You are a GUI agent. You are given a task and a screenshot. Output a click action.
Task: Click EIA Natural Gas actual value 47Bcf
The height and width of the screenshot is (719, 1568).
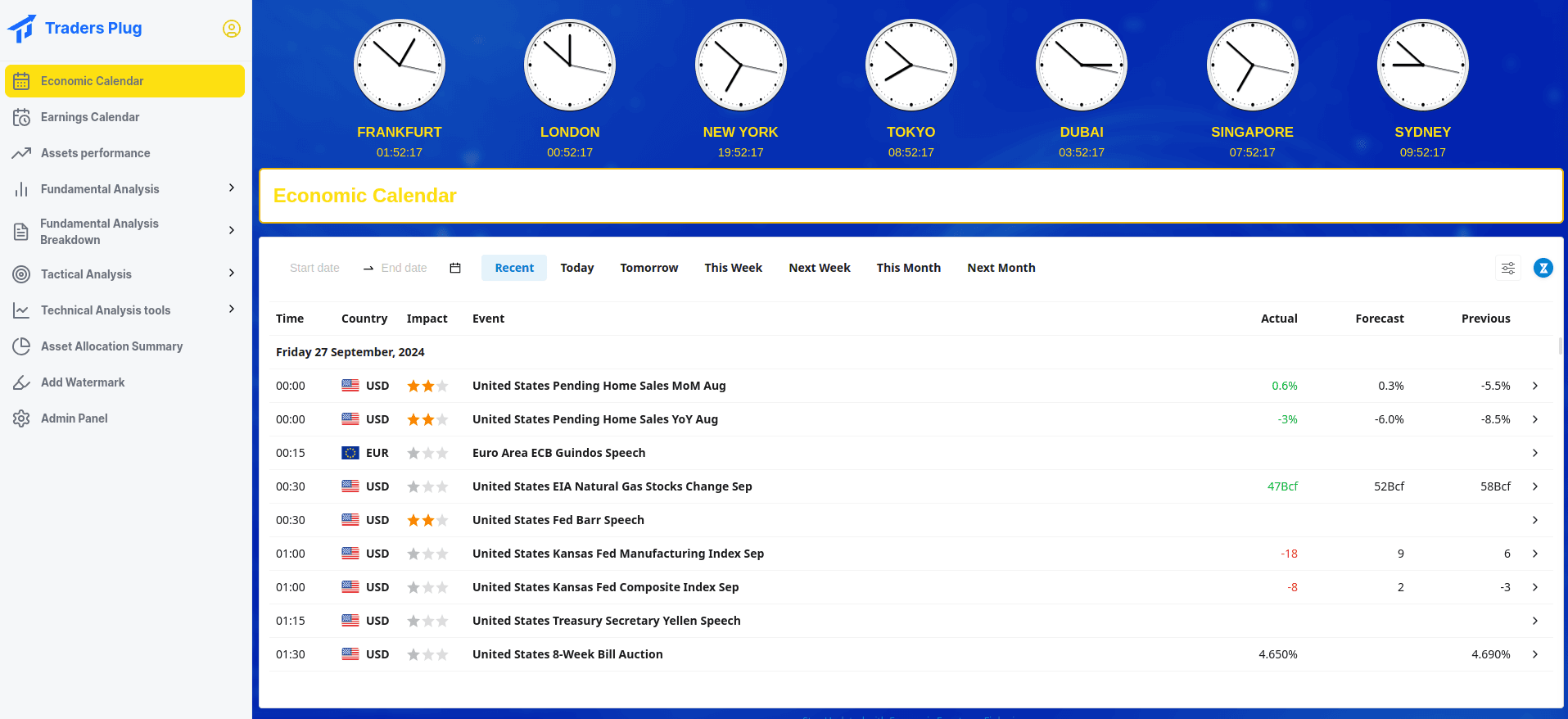[1282, 486]
